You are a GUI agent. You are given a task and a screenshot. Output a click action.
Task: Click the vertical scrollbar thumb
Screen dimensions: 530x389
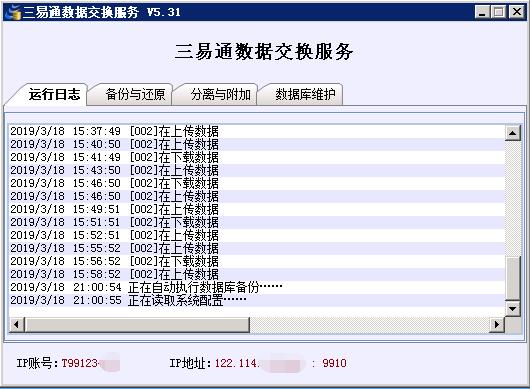tap(513, 278)
